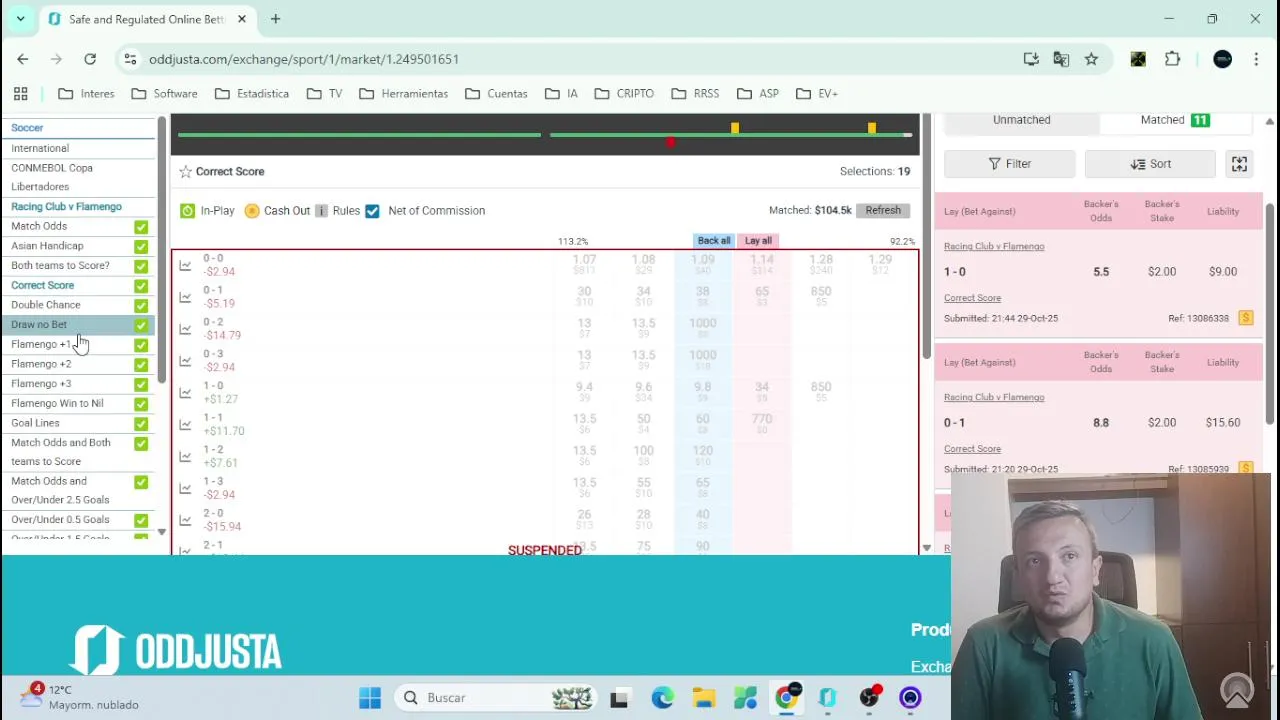This screenshot has width=1280, height=720.
Task: Open Google Chrome from taskbar
Action: pos(787,698)
